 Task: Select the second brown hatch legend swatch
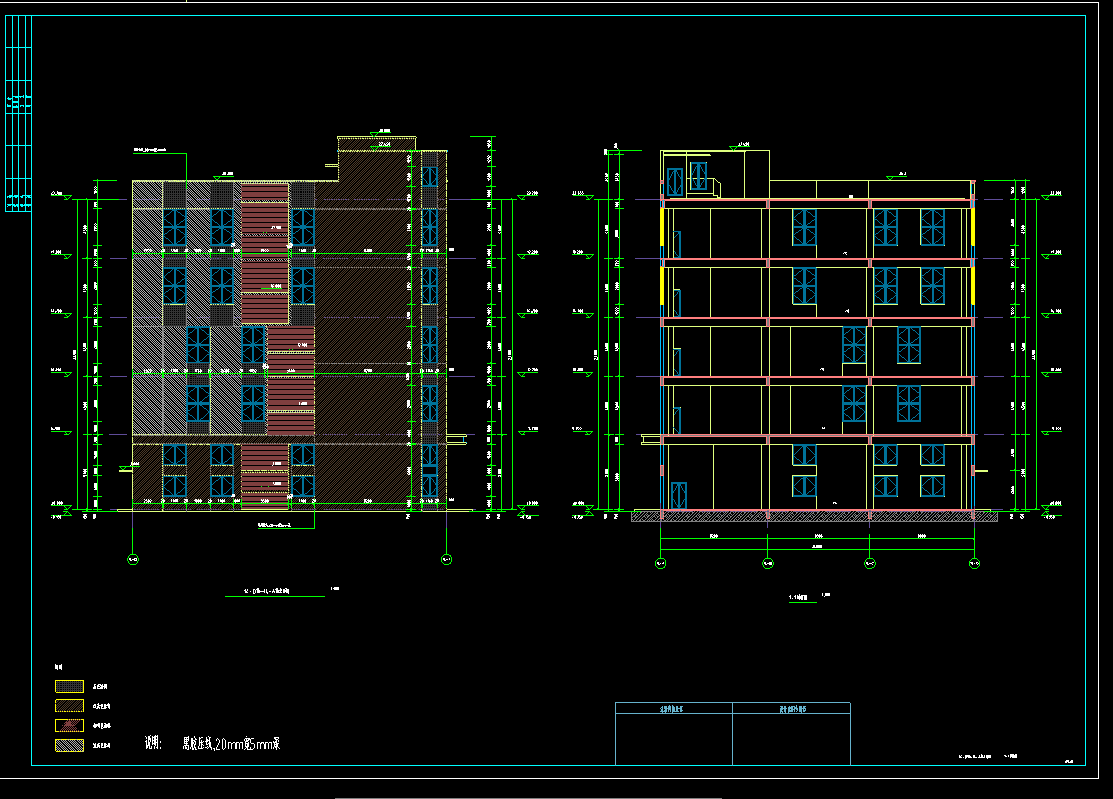click(68, 706)
